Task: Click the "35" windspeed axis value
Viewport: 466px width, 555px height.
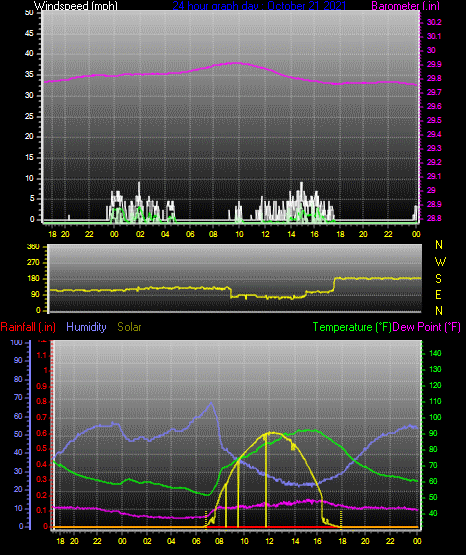Action: coord(29,75)
